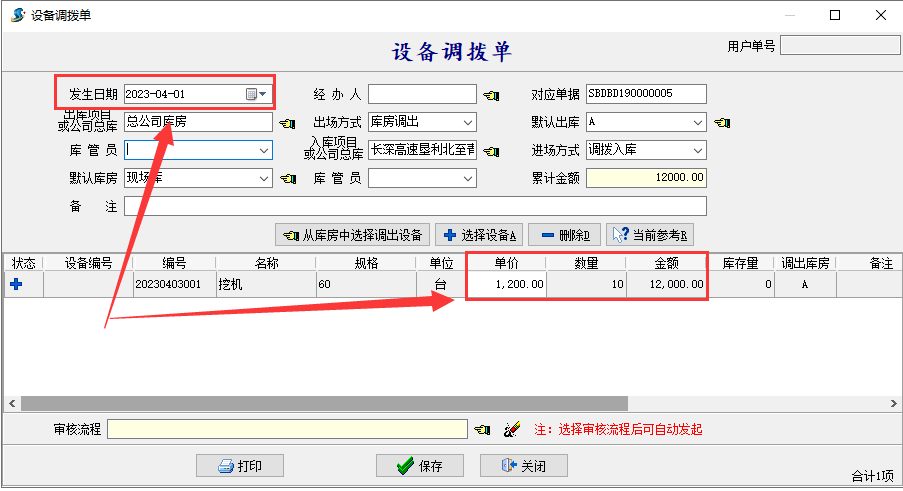Image resolution: width=903 pixels, height=491 pixels.
Task: Click the lookup hand icon beside 默认库房 dropdown
Action: pos(287,179)
